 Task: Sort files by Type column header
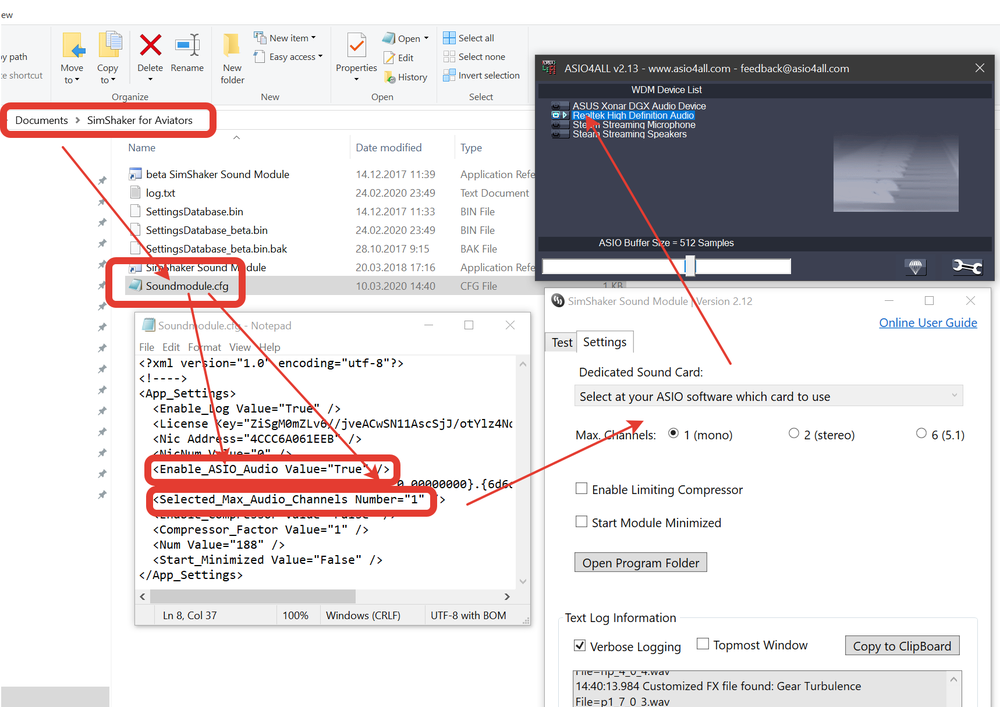pos(471,147)
